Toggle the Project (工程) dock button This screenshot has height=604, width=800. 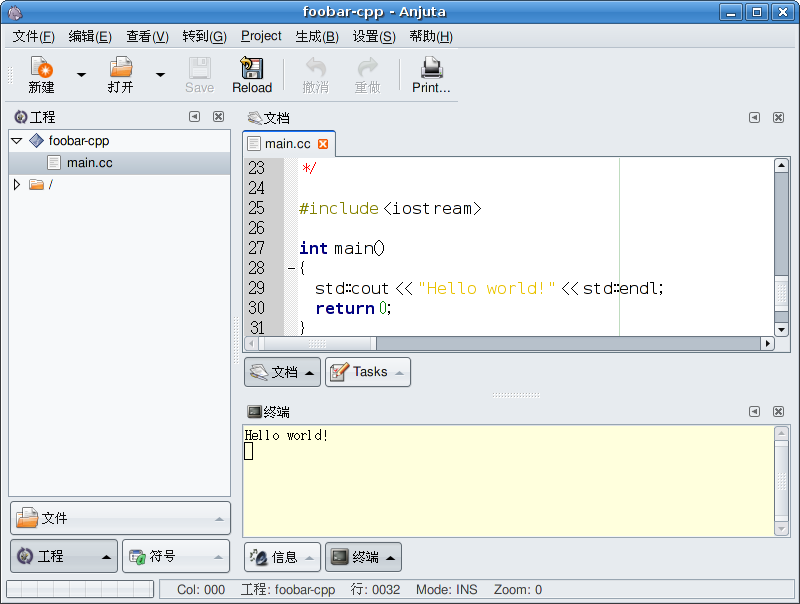pos(64,556)
